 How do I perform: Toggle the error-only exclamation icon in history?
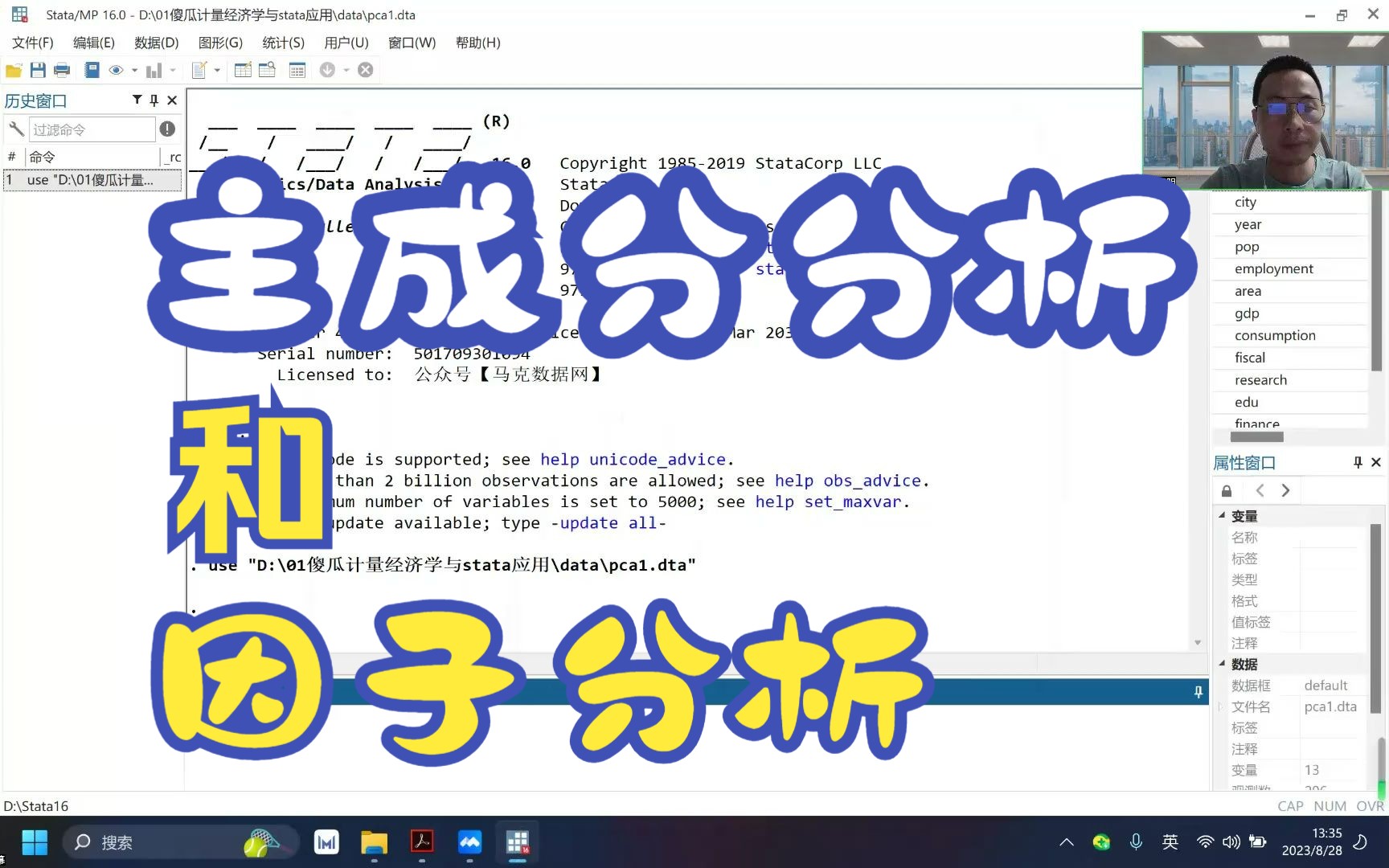167,129
